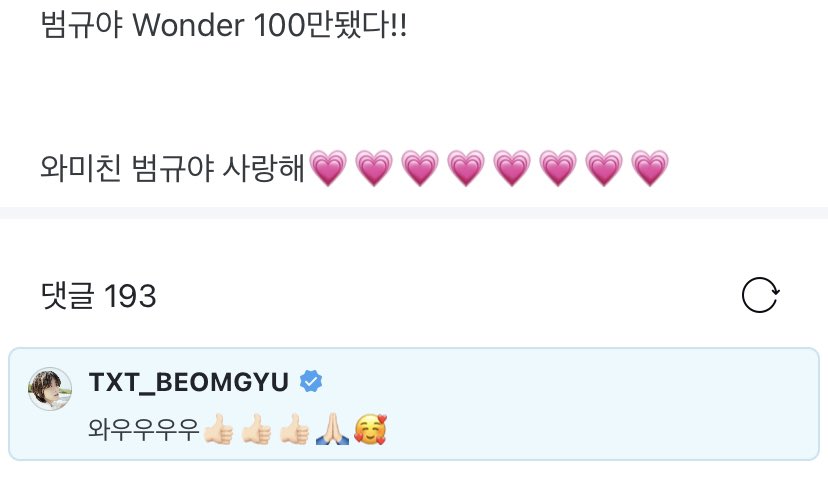Select the 댓글 193 comments header
The image size is (828, 486).
[x=99, y=295]
